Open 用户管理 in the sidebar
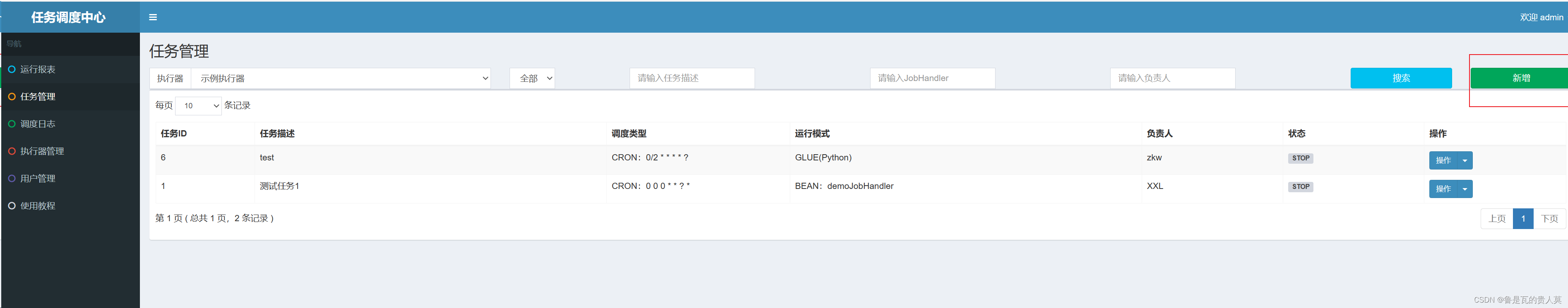 [70, 179]
